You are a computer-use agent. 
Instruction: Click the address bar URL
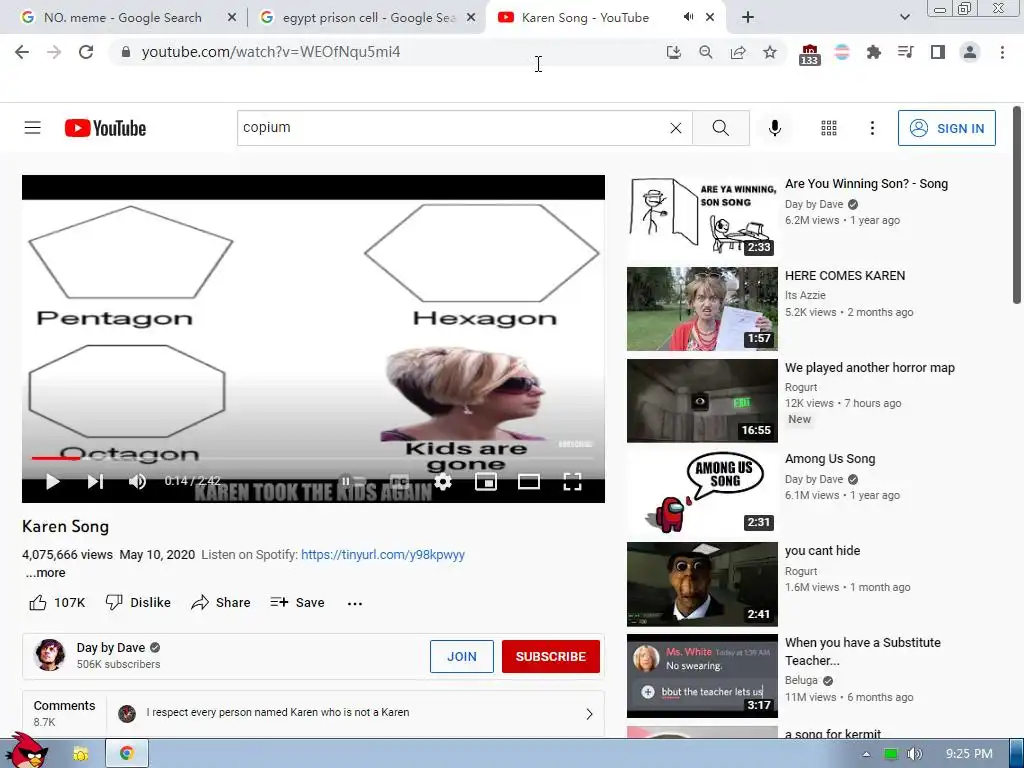pos(271,52)
